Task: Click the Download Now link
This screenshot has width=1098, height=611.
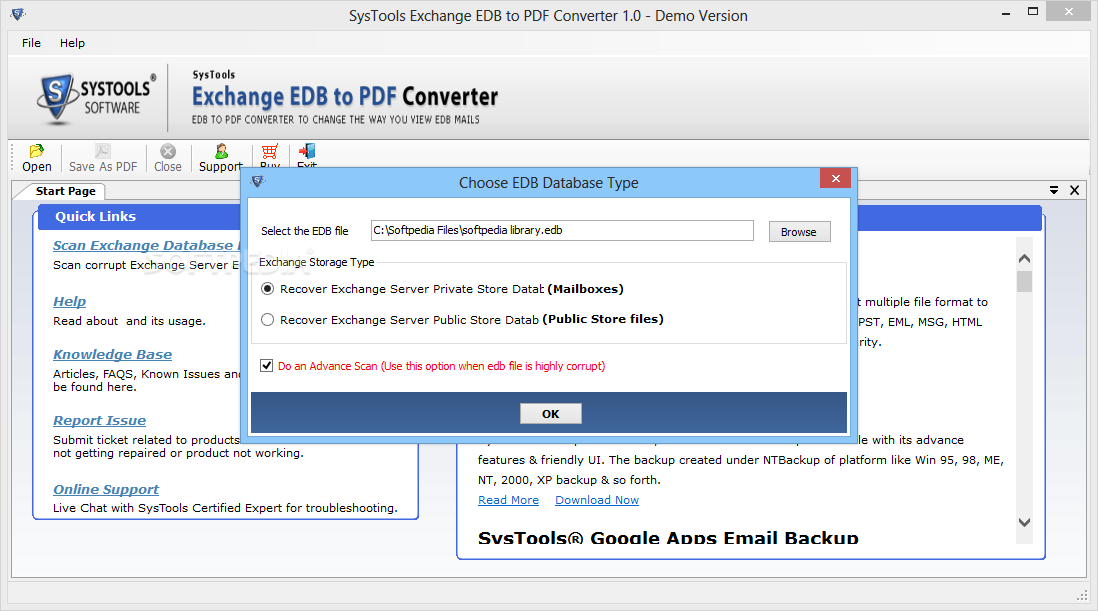Action: (597, 500)
